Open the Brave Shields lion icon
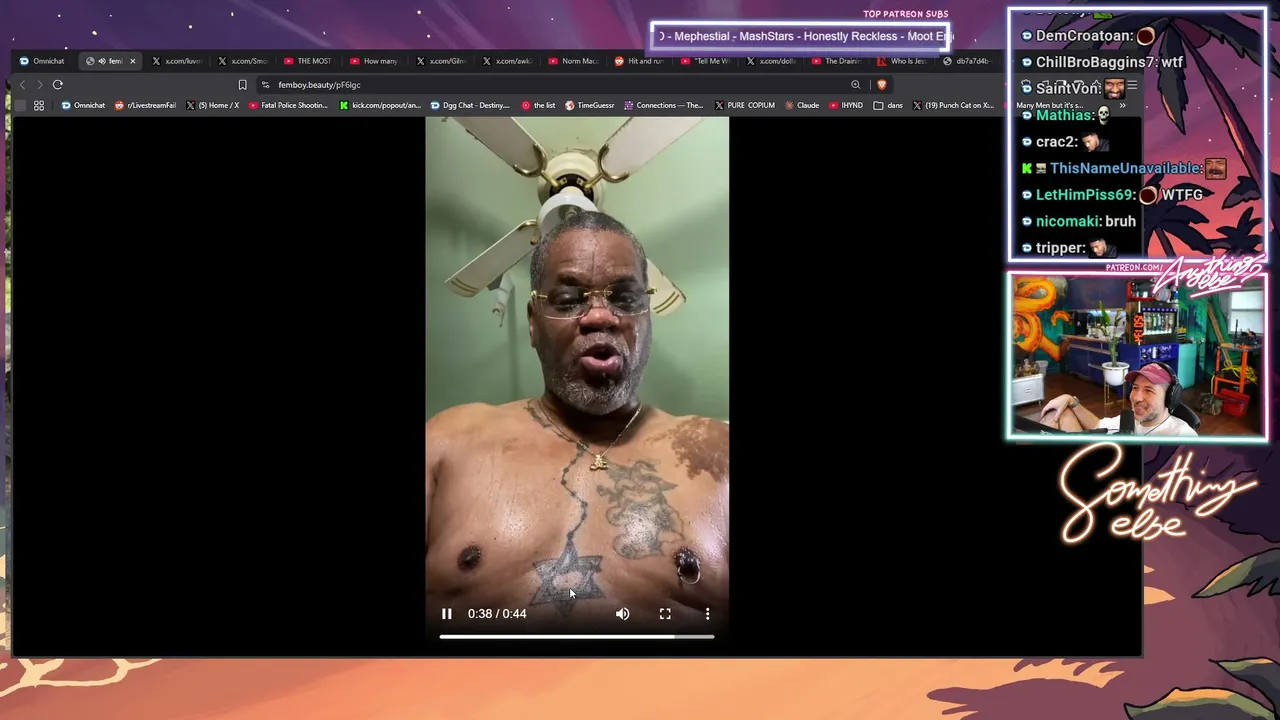The image size is (1280, 720). pyautogui.click(x=881, y=85)
